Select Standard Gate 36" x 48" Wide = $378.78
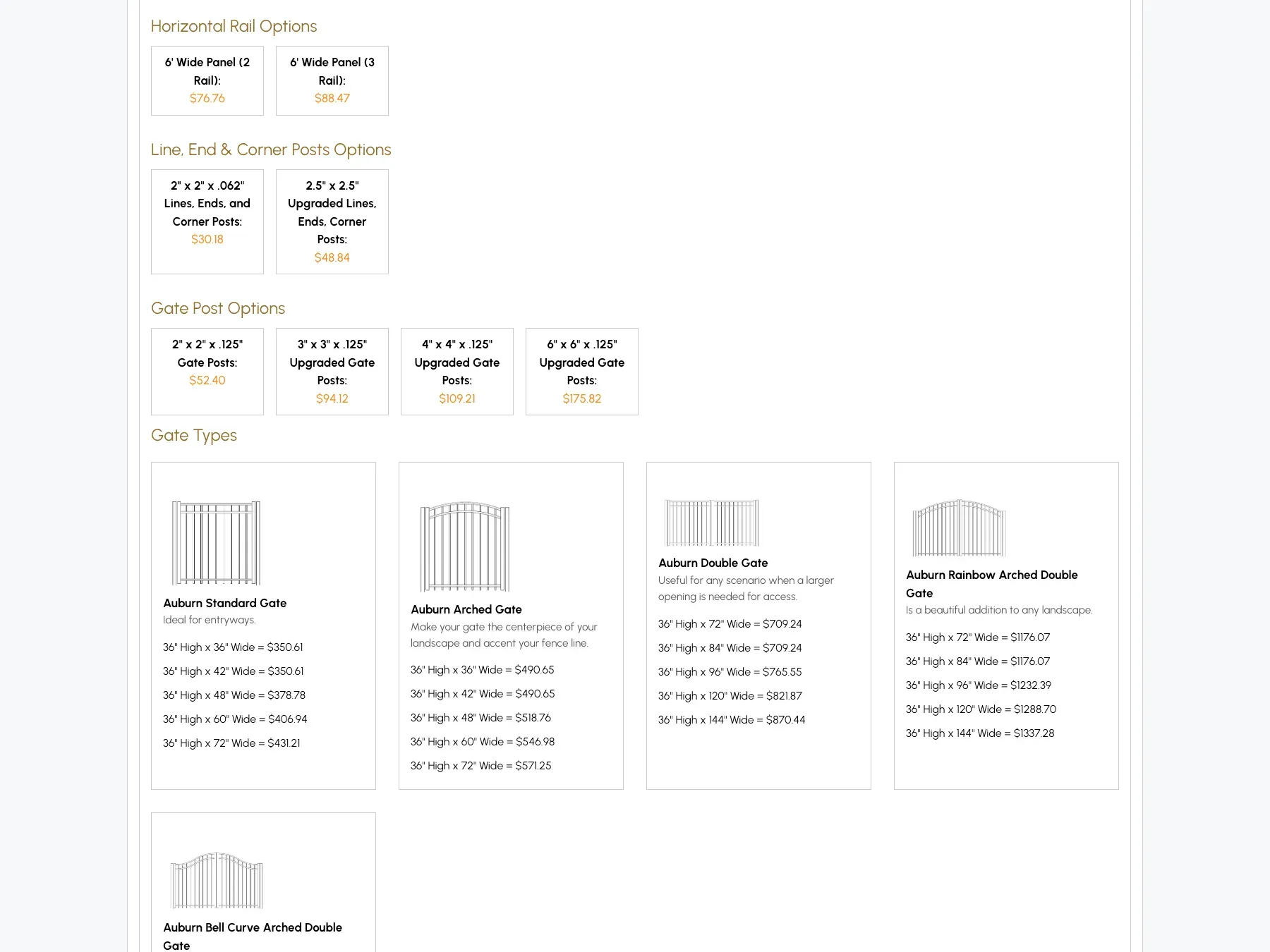1270x952 pixels. [234, 695]
